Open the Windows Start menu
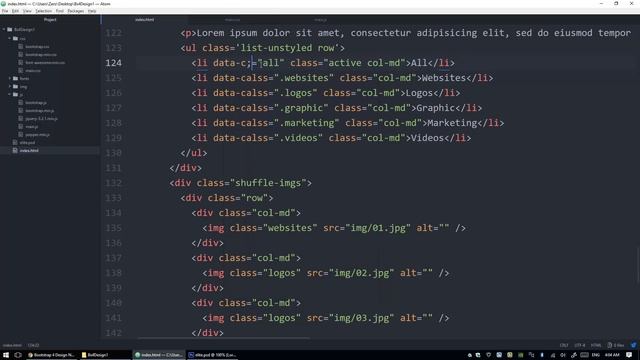This screenshot has height=360, width=640. pyautogui.click(x=6, y=355)
